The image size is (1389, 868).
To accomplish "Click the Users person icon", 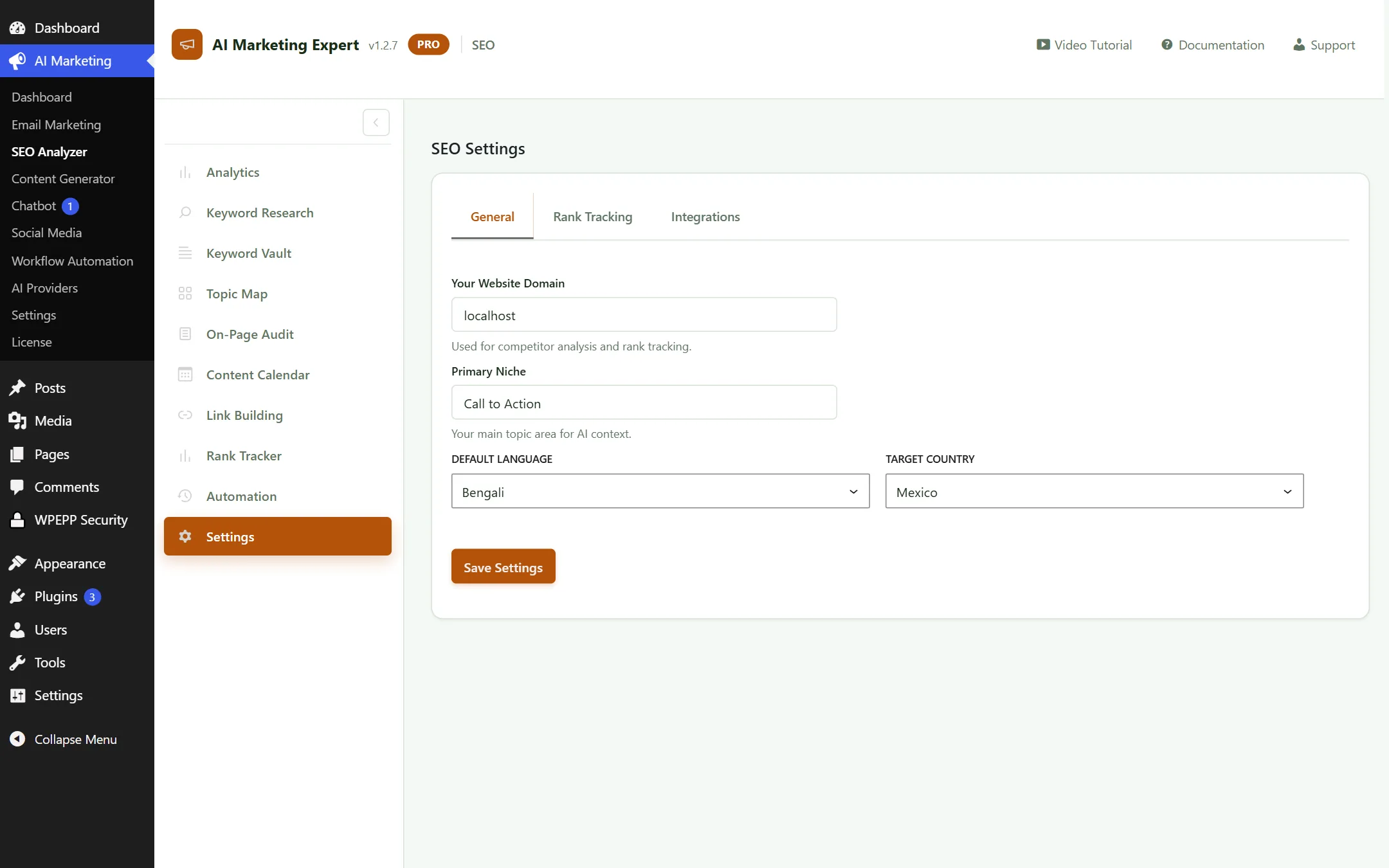I will coord(17,629).
